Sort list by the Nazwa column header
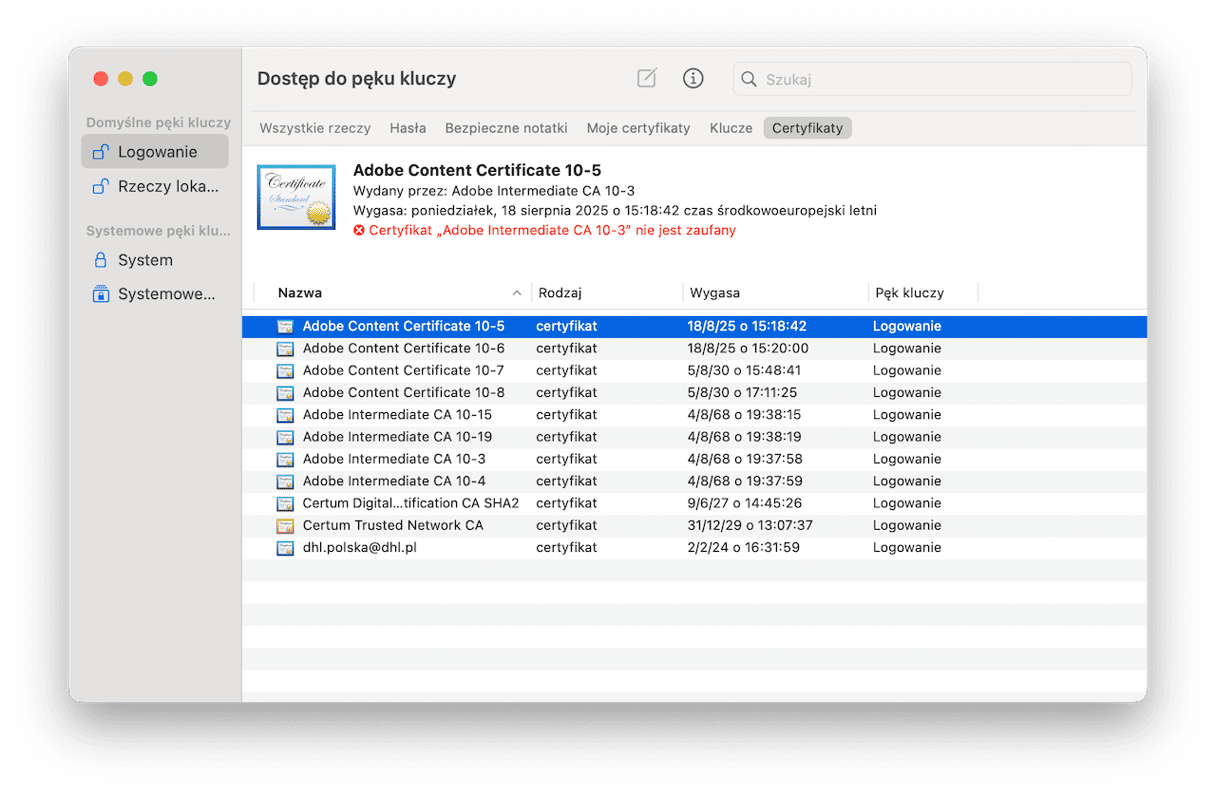Screen dimensions: 1216x793 (x=300, y=293)
